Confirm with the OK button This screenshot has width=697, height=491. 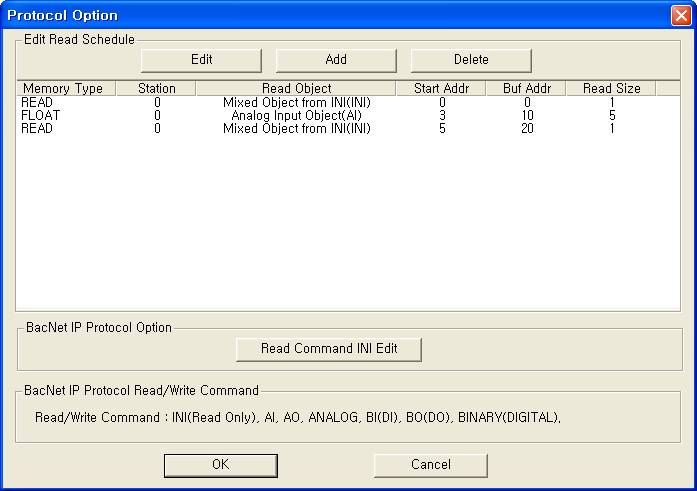point(221,465)
